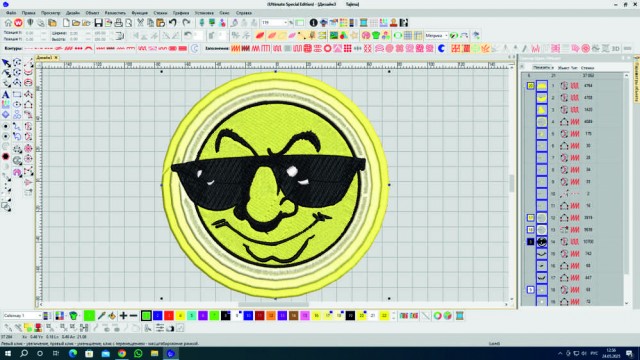Close the Дизайн1 tab
Image resolution: width=640 pixels, height=360 pixels.
(56, 58)
